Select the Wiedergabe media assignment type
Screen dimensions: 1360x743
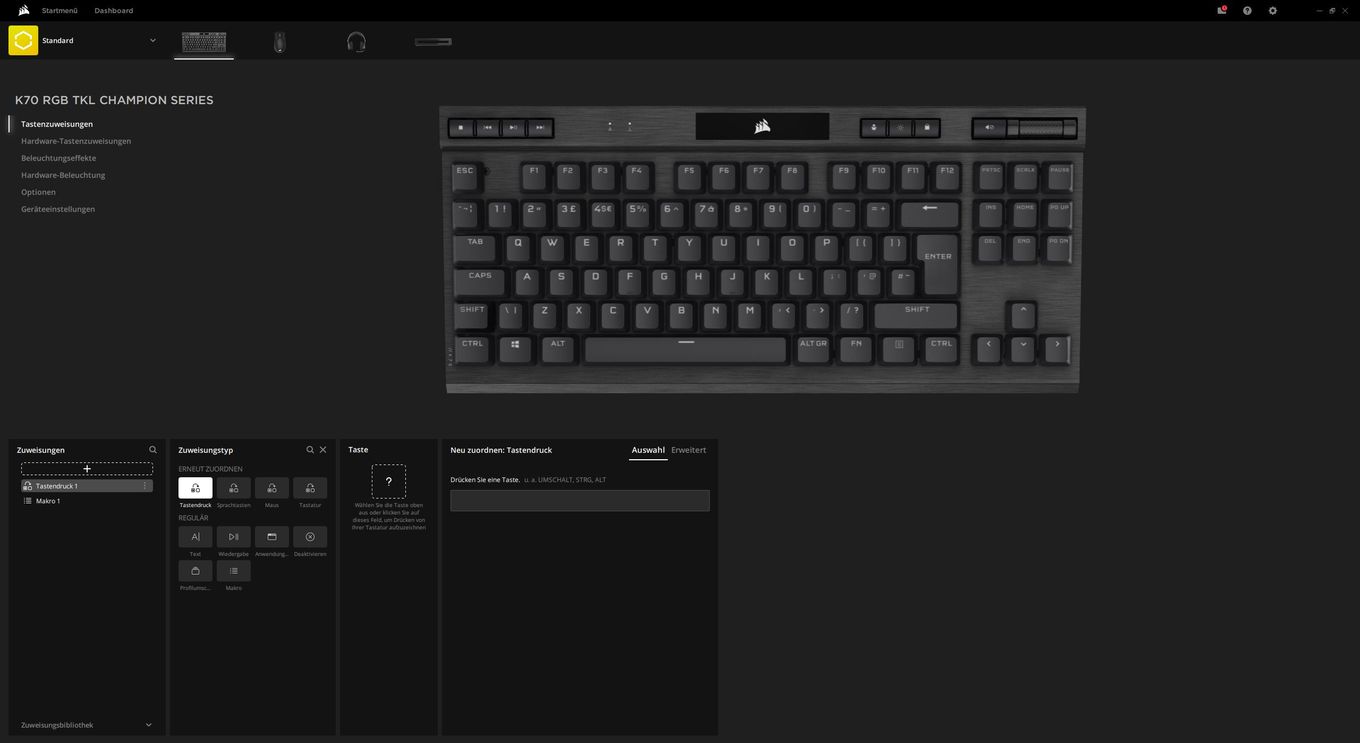[x=233, y=537]
